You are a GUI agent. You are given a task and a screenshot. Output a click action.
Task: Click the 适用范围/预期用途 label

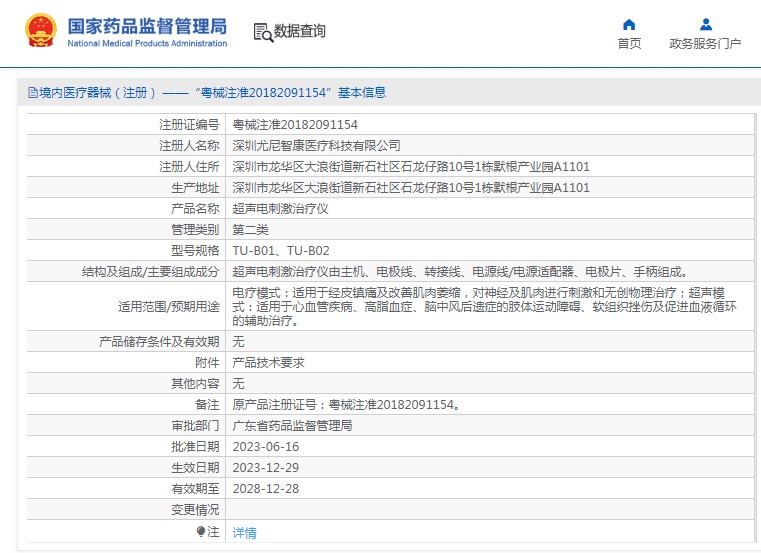[169, 306]
